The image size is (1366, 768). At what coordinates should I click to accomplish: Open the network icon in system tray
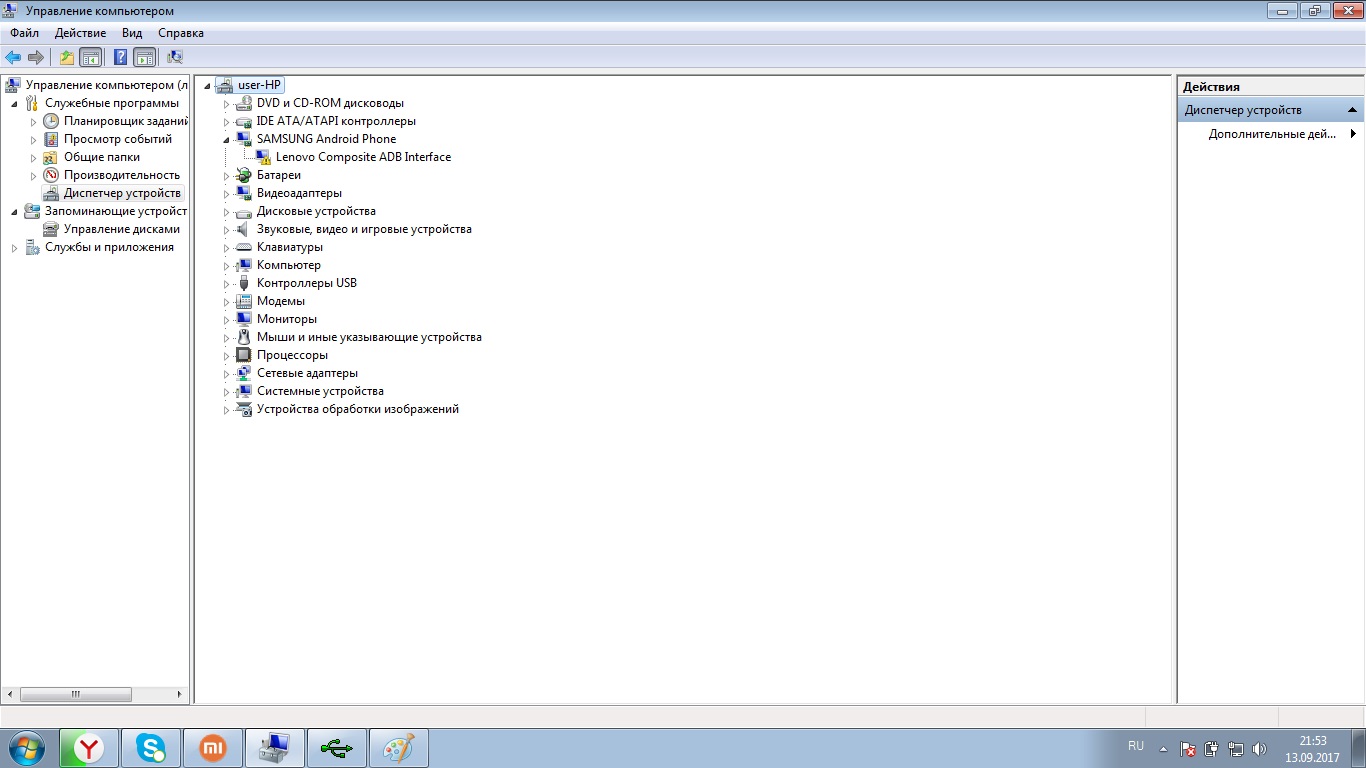tap(1236, 748)
